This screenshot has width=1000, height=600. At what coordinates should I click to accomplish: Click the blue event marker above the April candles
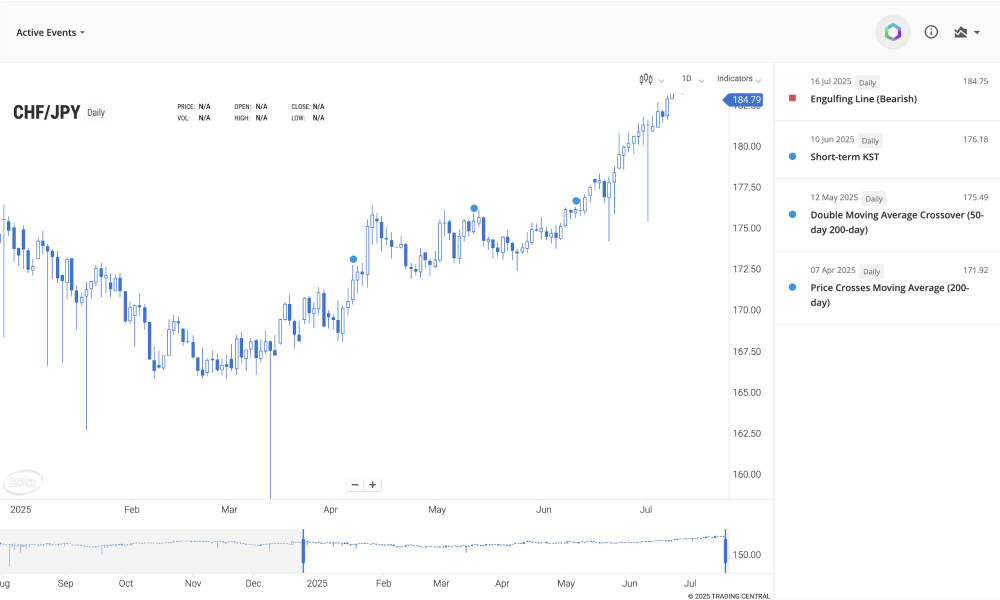pos(353,258)
